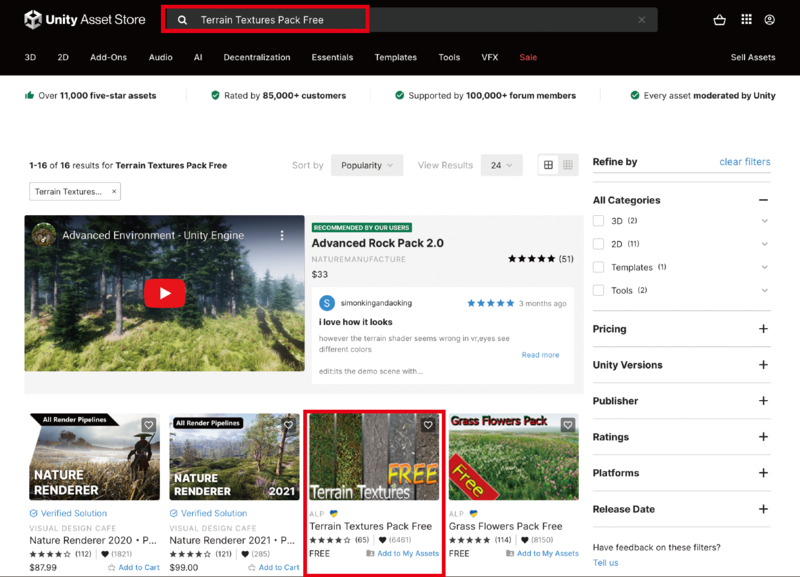Viewport: 800px width, 577px height.
Task: Add Nature Renderer 2020 to Cart
Action: point(134,567)
